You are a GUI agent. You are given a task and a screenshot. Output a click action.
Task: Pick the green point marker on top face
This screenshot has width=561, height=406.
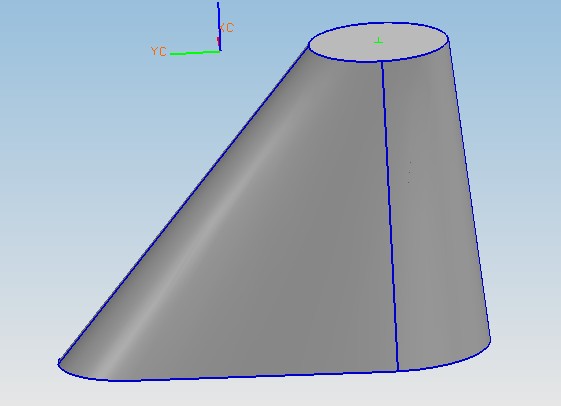[x=379, y=41]
